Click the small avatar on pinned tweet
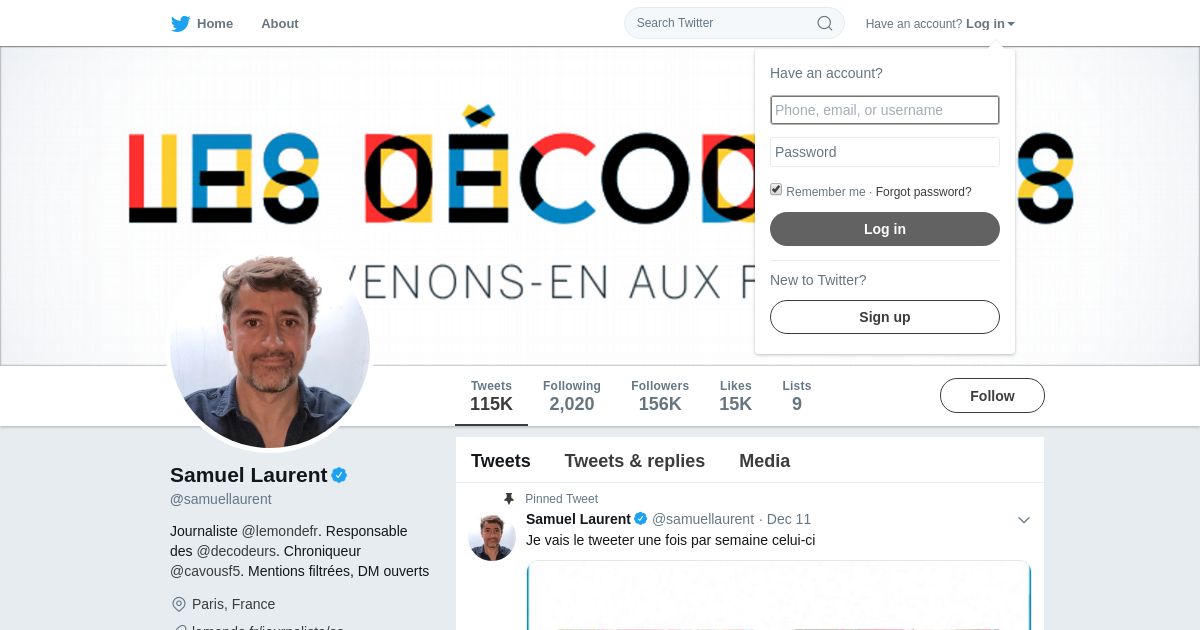The width and height of the screenshot is (1200, 630). click(492, 537)
